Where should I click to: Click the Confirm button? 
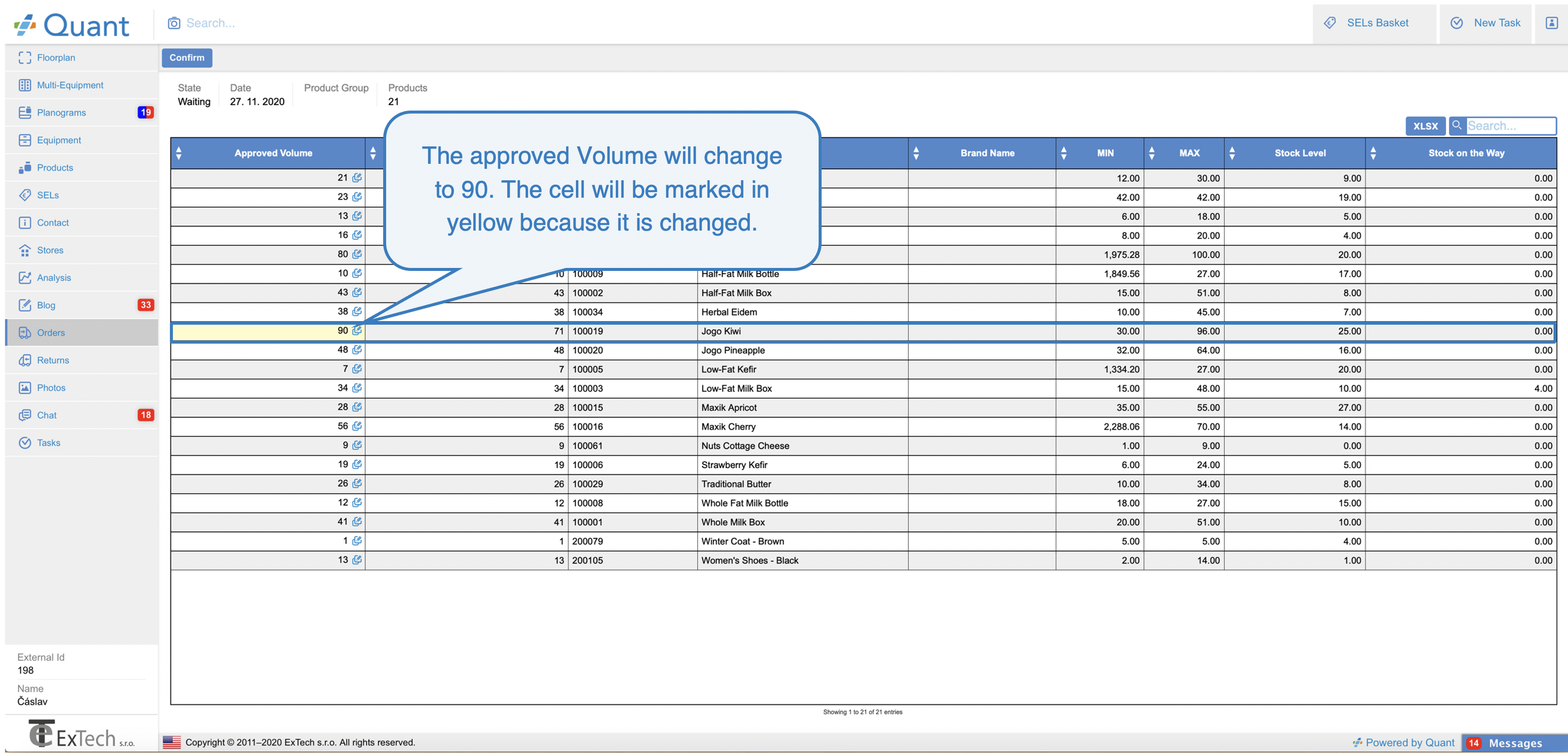(187, 58)
